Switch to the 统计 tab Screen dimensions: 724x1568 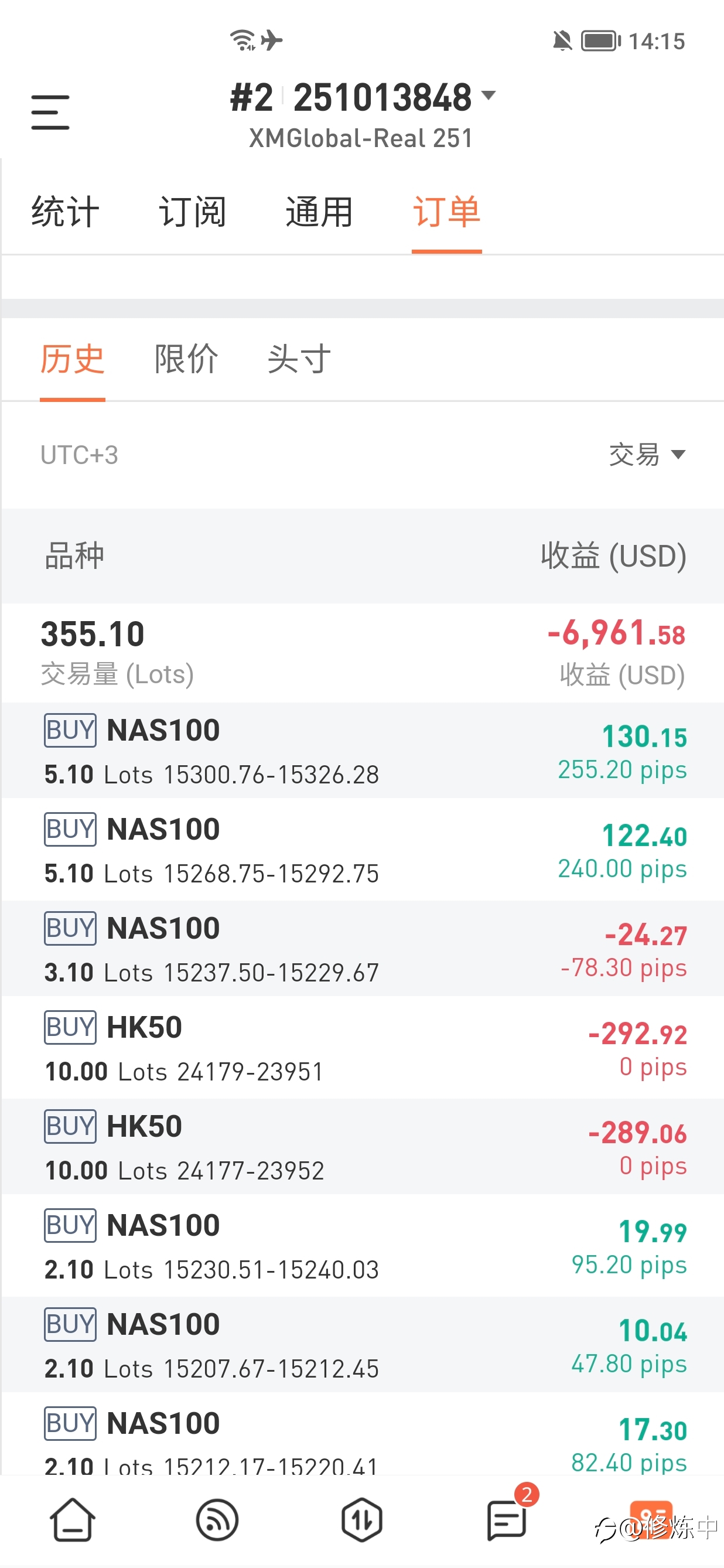pyautogui.click(x=65, y=212)
